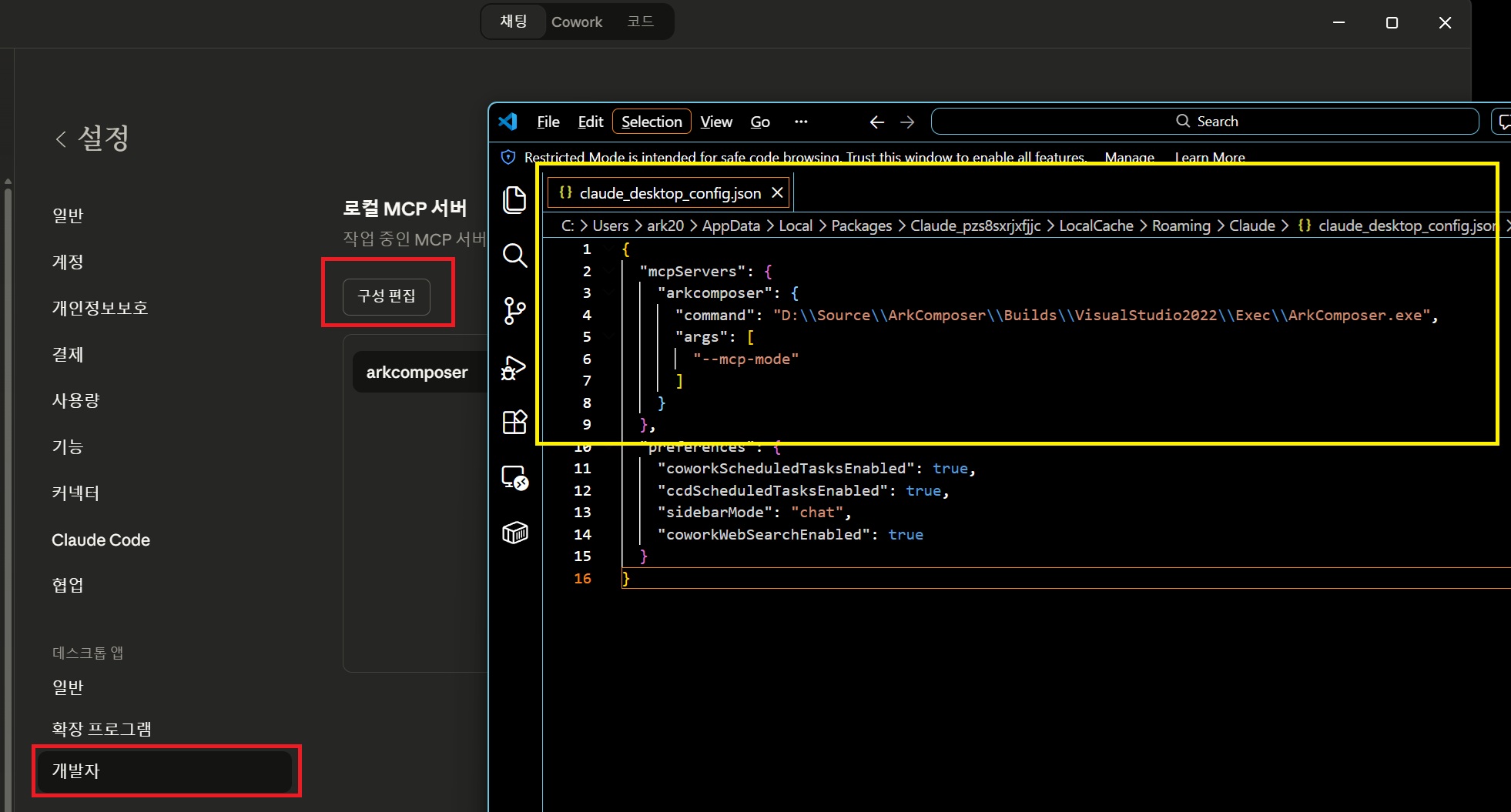This screenshot has height=812, width=1511.
Task: Click the AppData breadcrumb segment
Action: (x=731, y=226)
